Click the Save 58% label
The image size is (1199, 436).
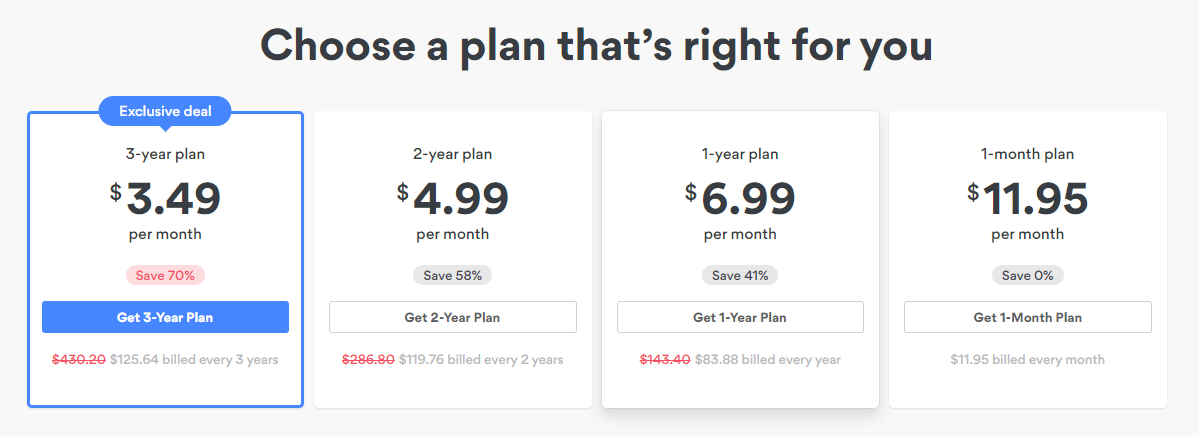tap(453, 275)
